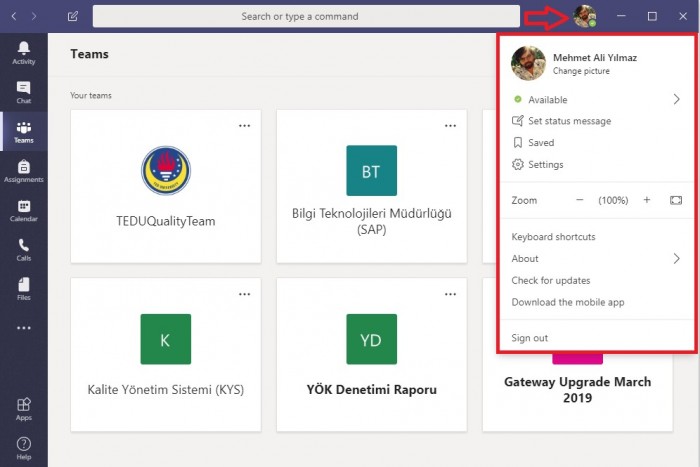Screen dimensions: 700x467
Task: Expand the About submenu chevron
Action: coord(676,259)
